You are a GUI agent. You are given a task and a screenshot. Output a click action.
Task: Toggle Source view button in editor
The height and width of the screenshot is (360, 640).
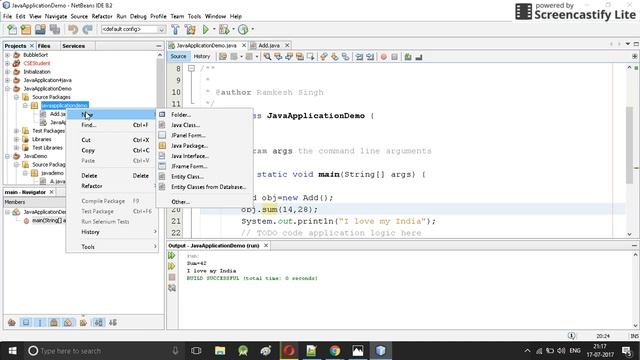(178, 56)
